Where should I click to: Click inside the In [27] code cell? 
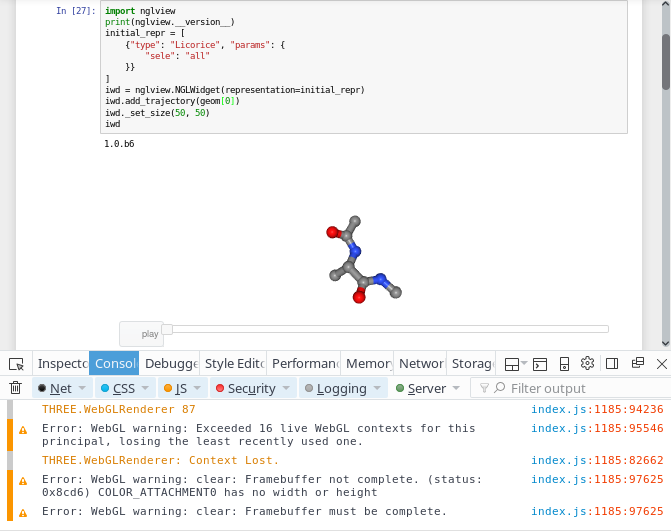point(364,67)
